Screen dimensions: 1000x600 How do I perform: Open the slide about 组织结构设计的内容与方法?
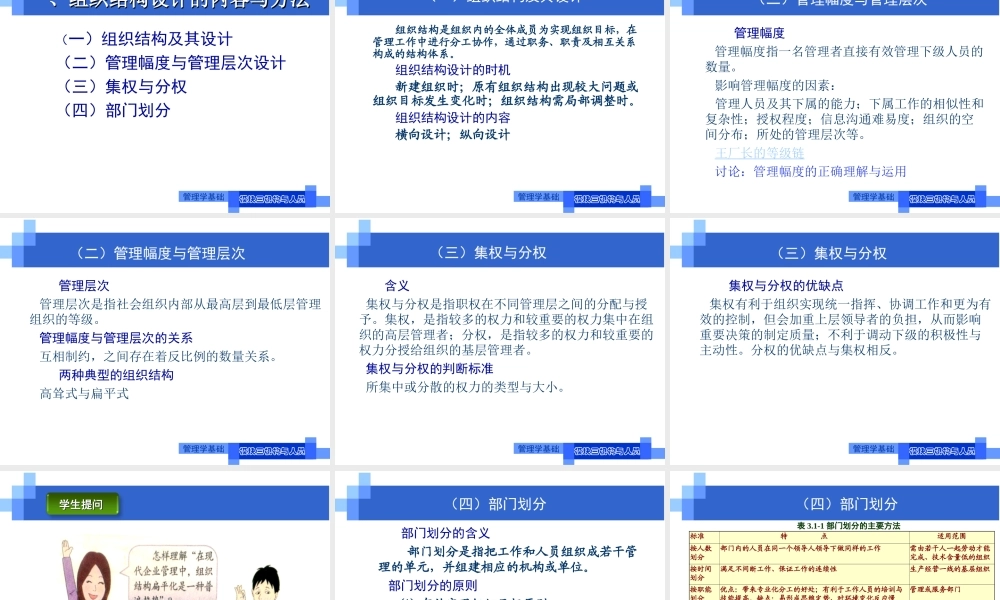tap(165, 100)
